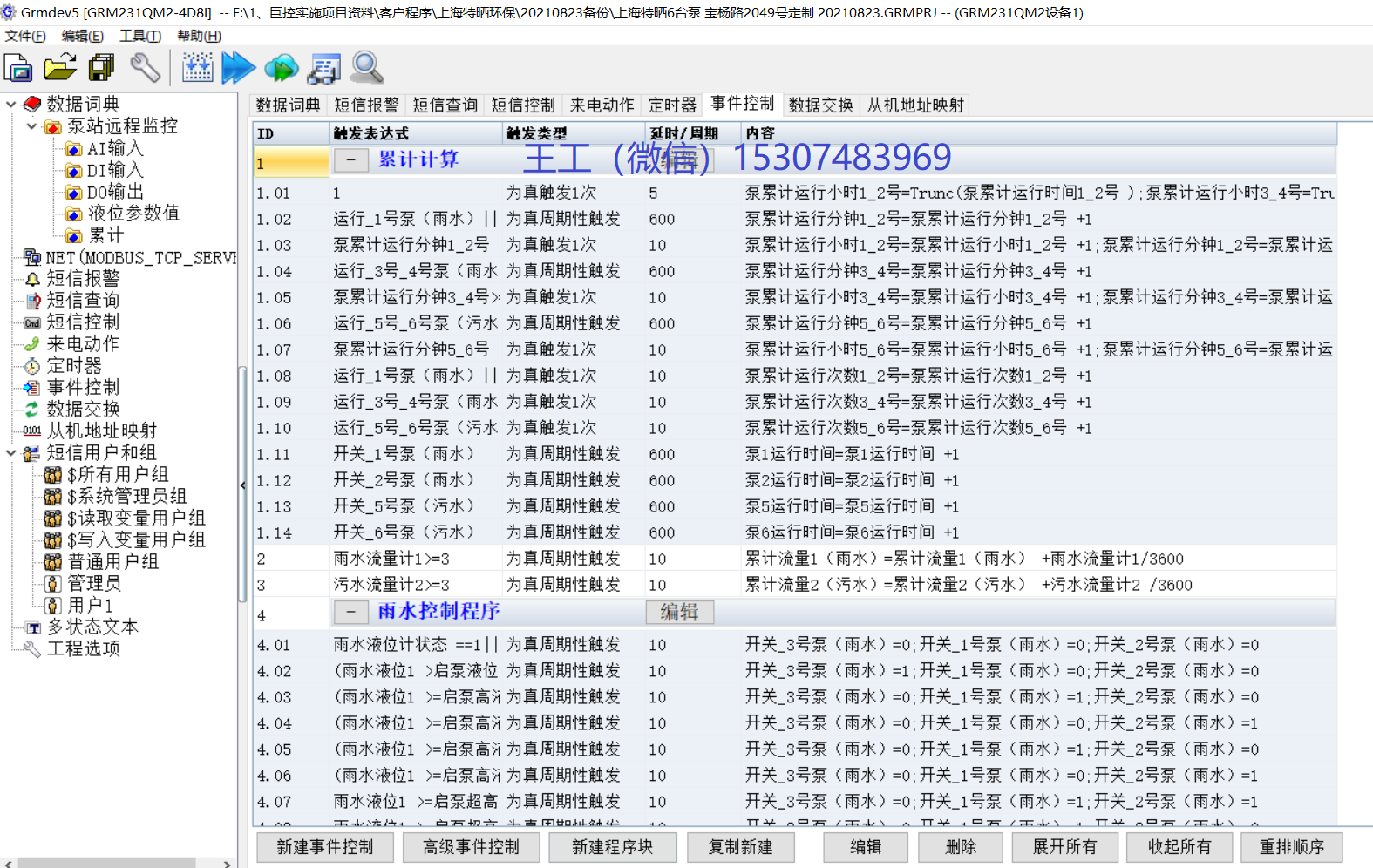Click the open project folder icon
Image resolution: width=1373 pixels, height=868 pixels.
(60, 68)
